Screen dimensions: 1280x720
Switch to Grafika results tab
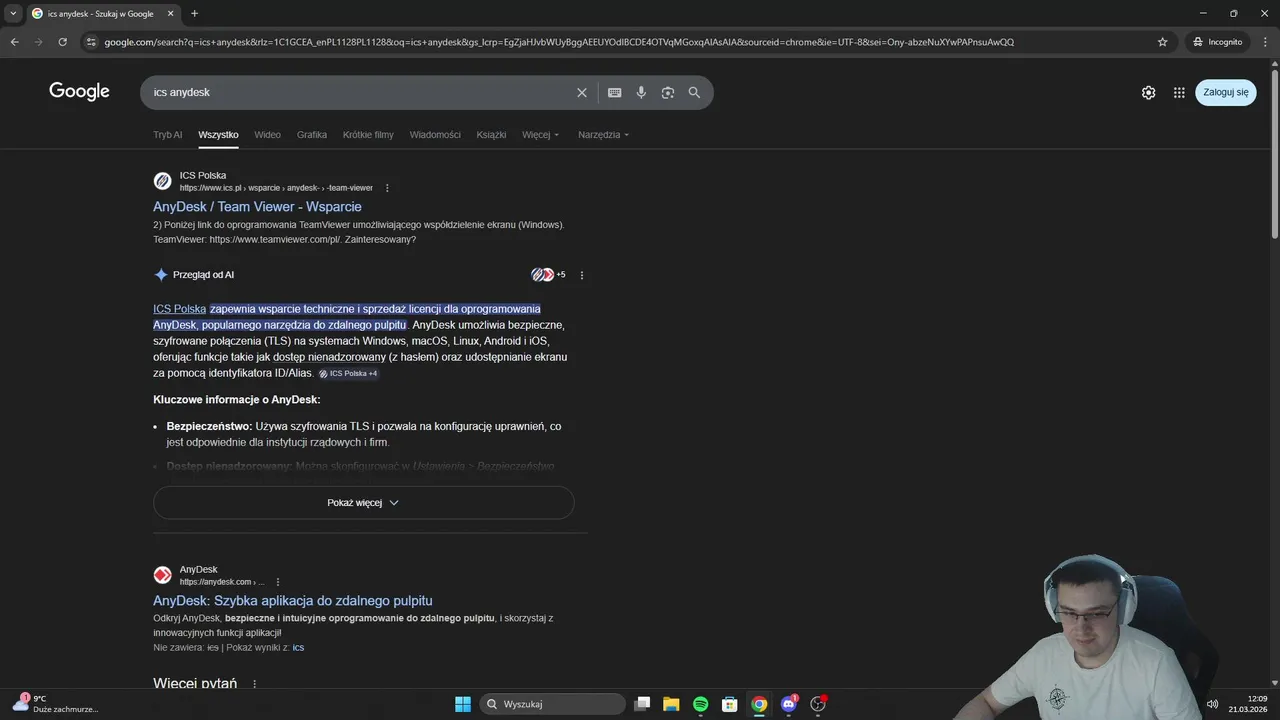[312, 135]
